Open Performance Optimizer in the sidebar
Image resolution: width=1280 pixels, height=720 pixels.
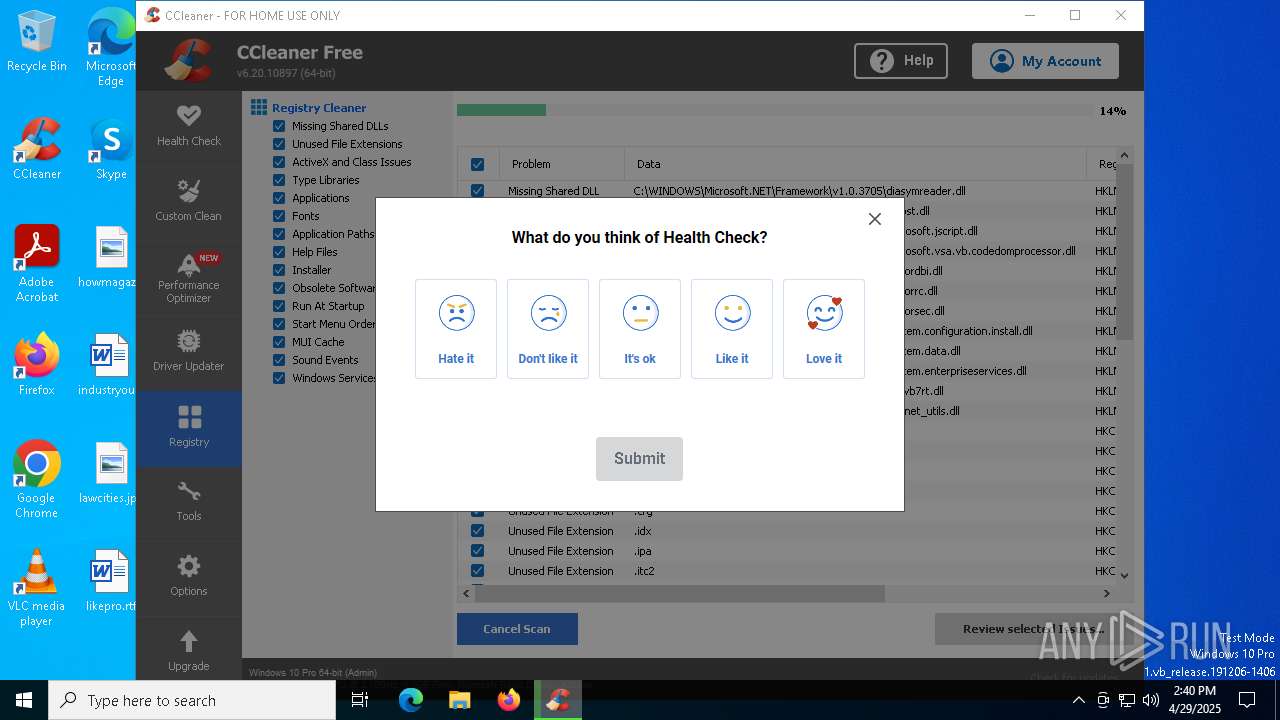189,278
